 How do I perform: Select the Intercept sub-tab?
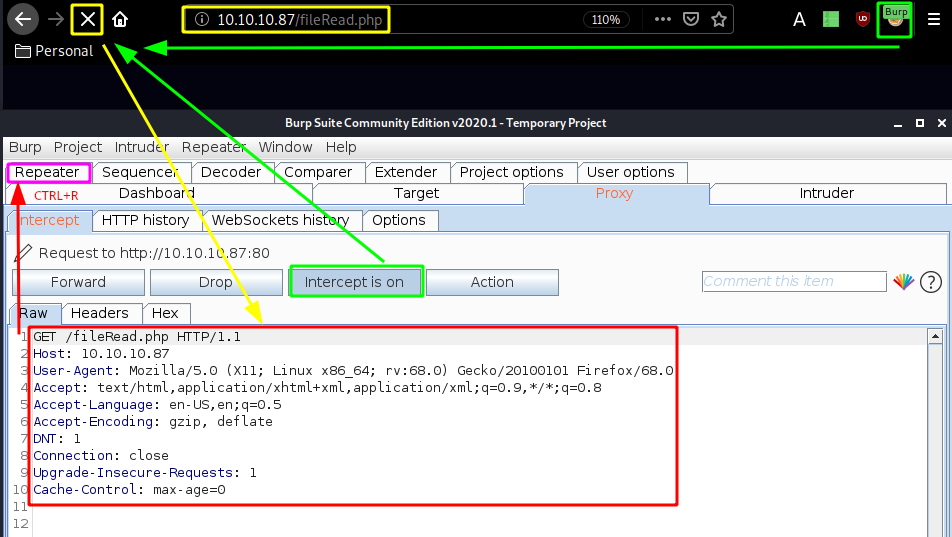coord(49,221)
